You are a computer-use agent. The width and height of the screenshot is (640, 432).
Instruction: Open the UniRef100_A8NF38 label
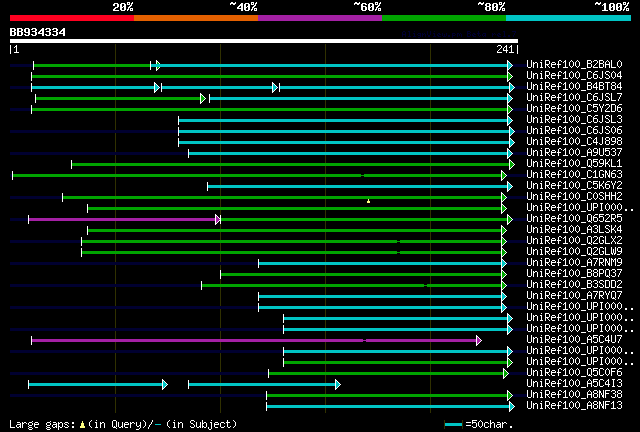click(x=574, y=395)
